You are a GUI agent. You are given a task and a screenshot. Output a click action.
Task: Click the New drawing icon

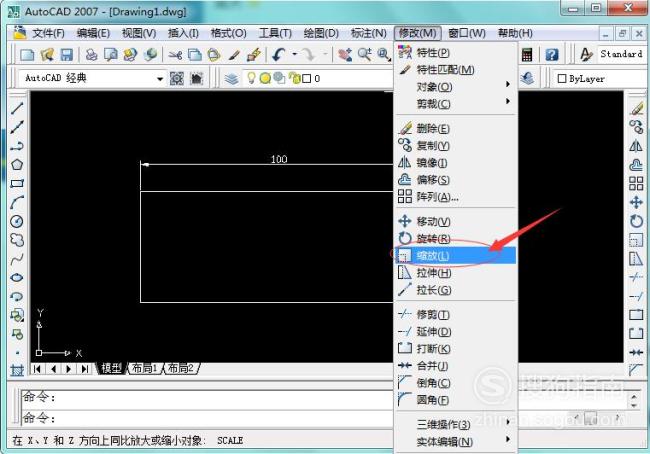click(27, 55)
